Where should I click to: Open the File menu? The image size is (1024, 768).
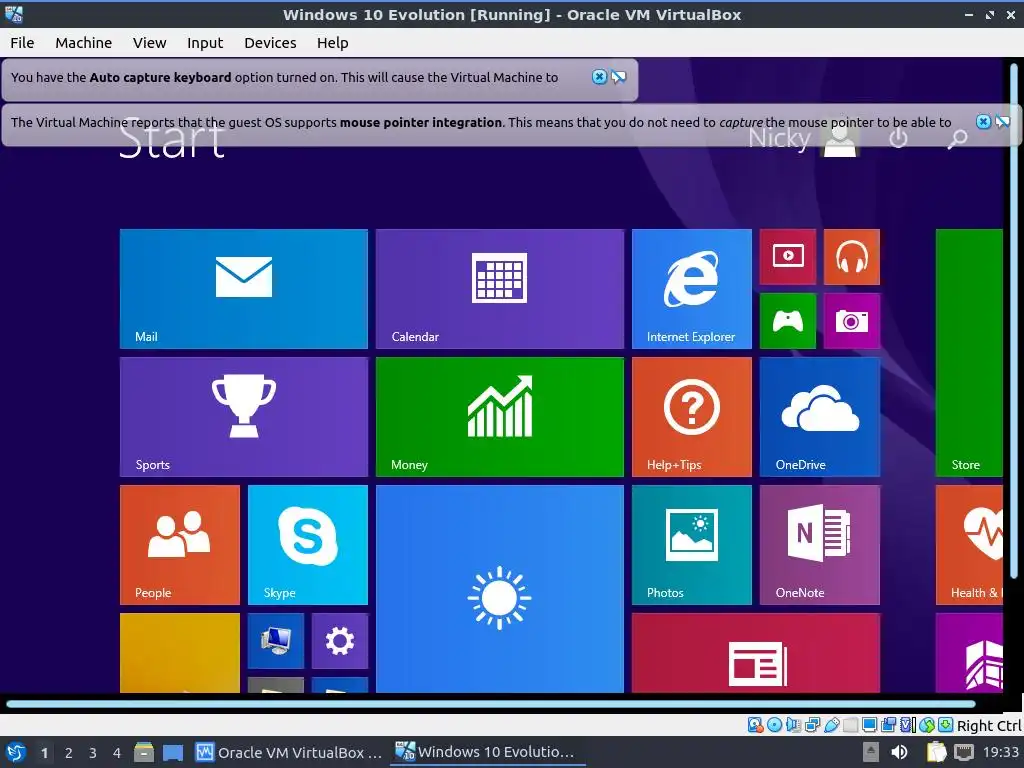coord(22,43)
